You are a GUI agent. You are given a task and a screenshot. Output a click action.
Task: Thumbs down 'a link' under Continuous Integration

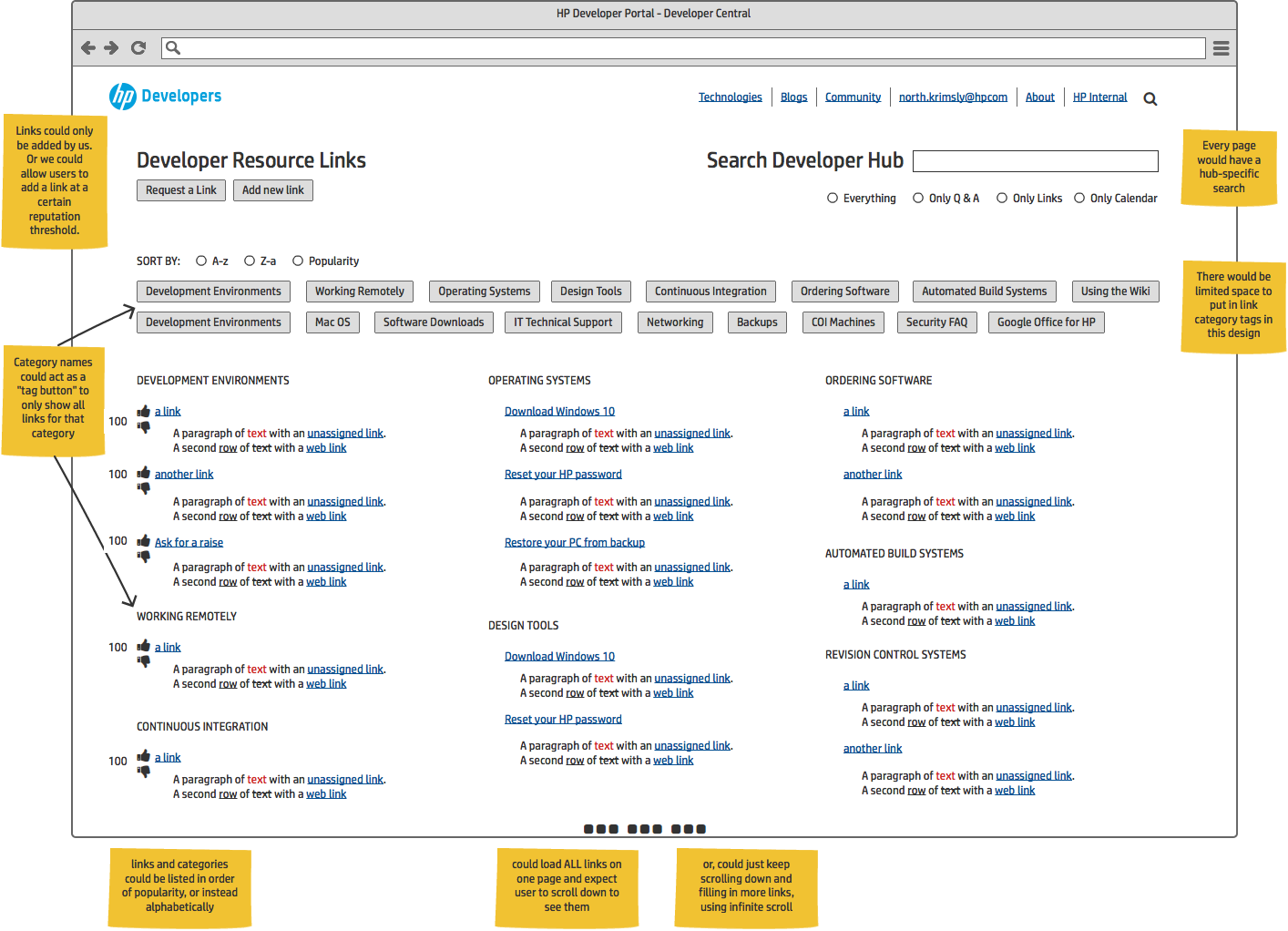pos(144,772)
